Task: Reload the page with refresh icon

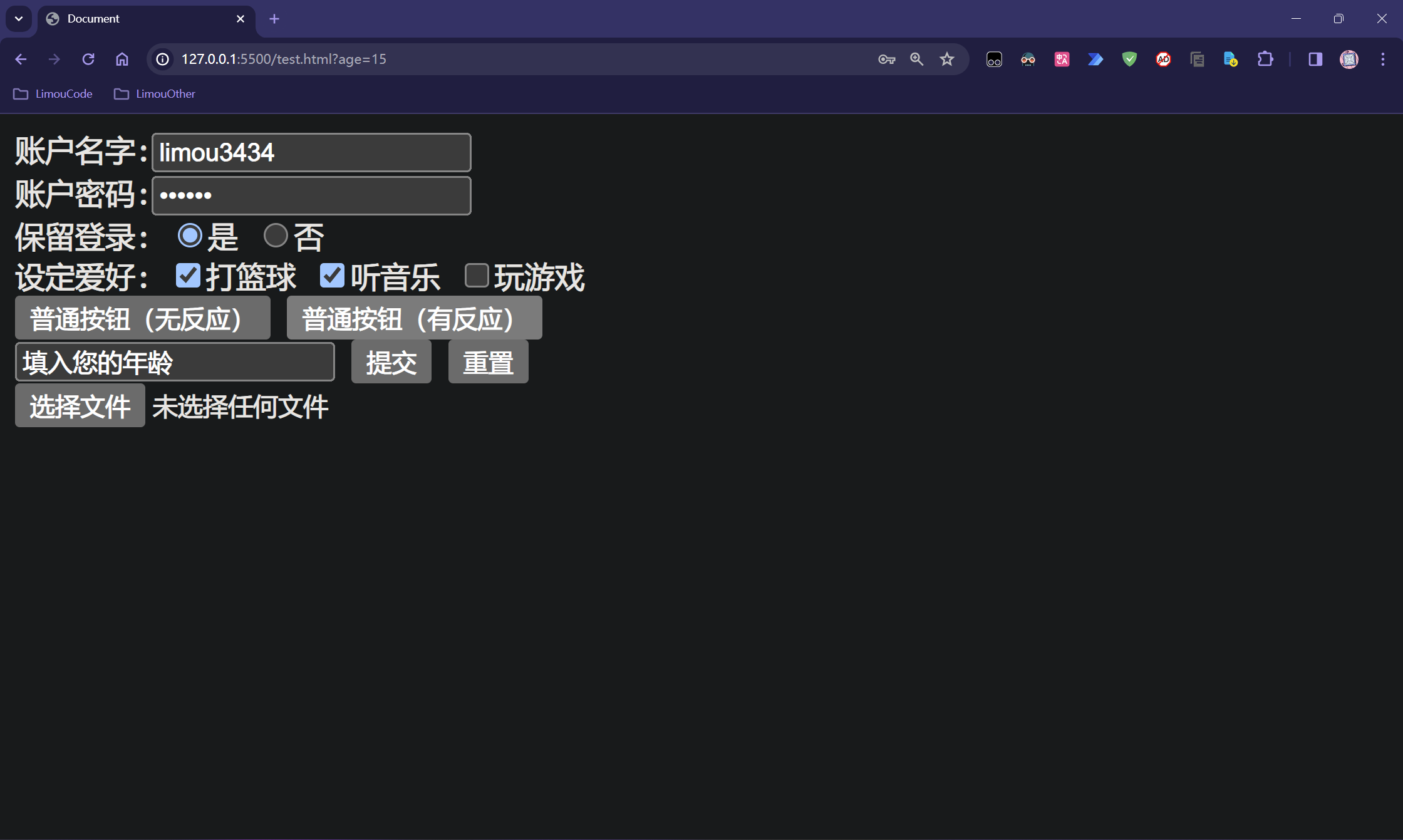Action: point(88,60)
